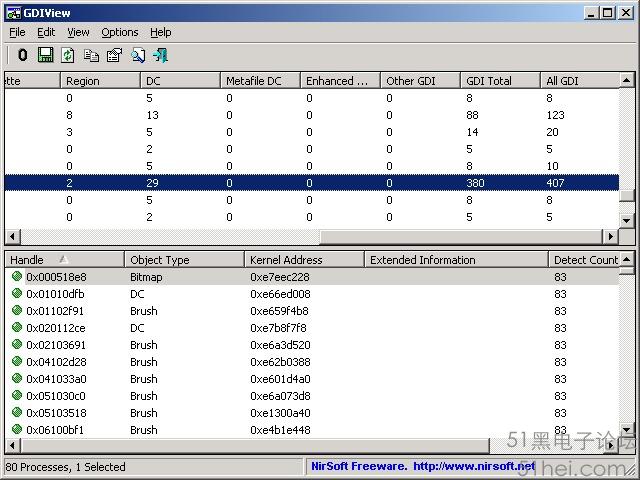Screen dimensions: 640x480
Task: Sort by the Object Type column header
Action: click(x=184, y=260)
